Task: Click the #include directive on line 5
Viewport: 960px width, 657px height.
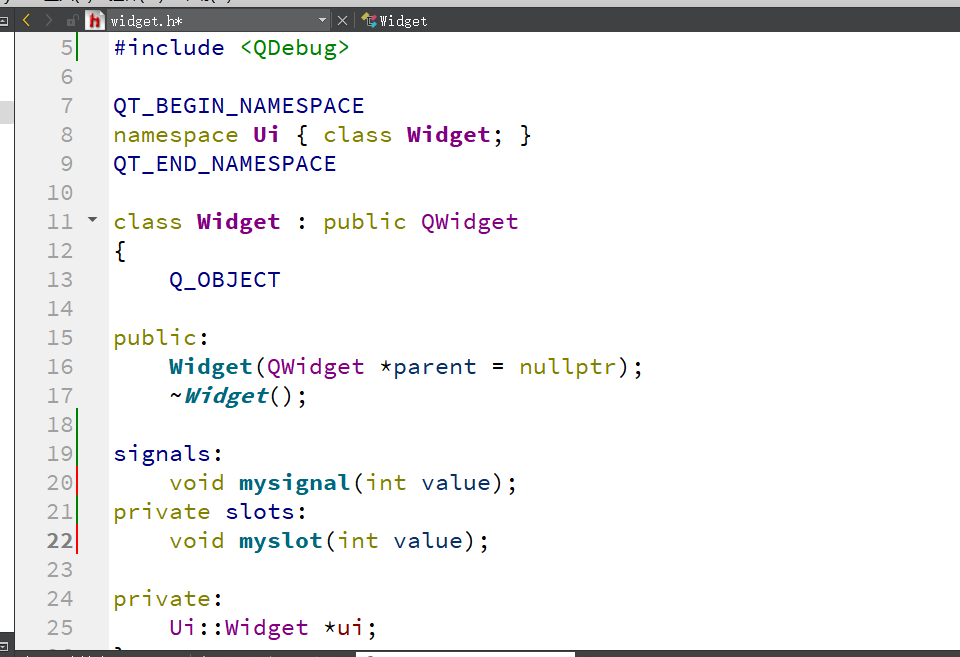Action: [169, 48]
